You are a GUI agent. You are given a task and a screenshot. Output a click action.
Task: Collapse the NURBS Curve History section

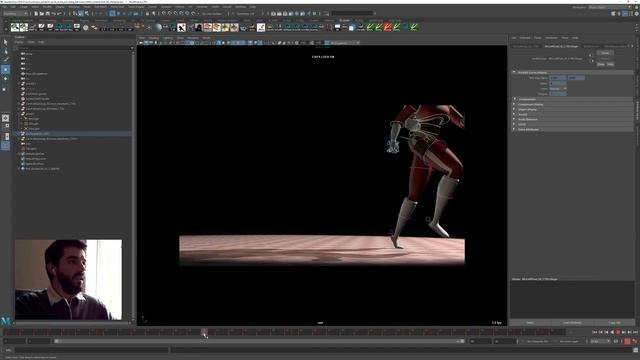[x=571, y=72]
